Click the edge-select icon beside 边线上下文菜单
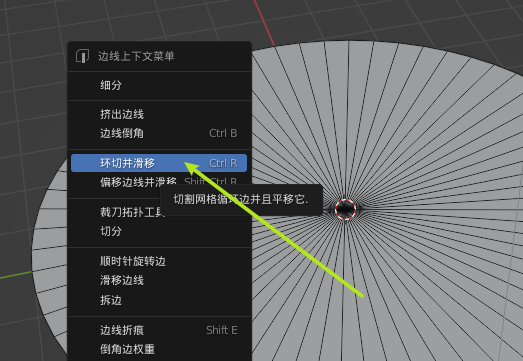The image size is (523, 361). 82,56
